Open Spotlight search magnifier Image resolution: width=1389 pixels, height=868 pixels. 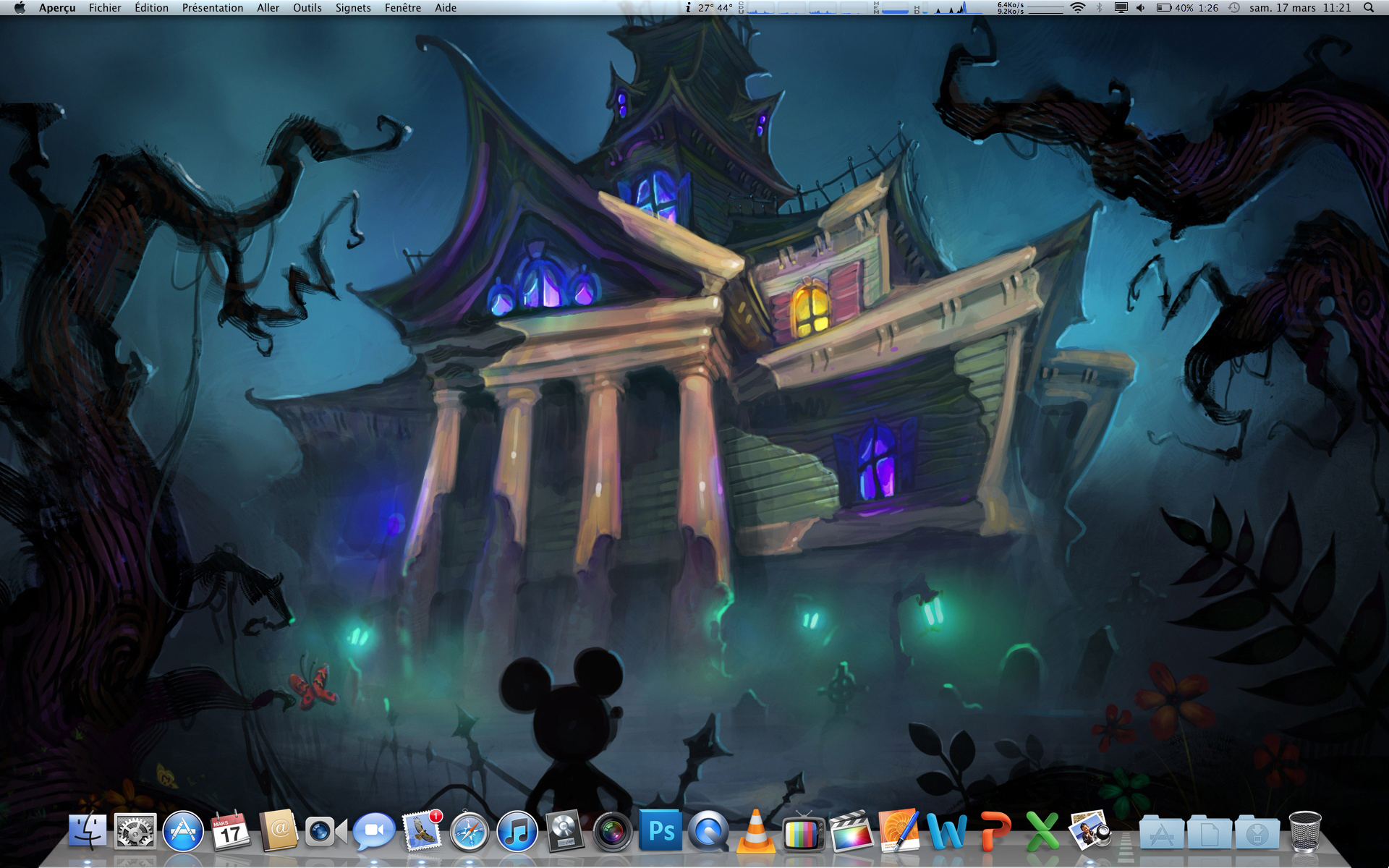1369,8
